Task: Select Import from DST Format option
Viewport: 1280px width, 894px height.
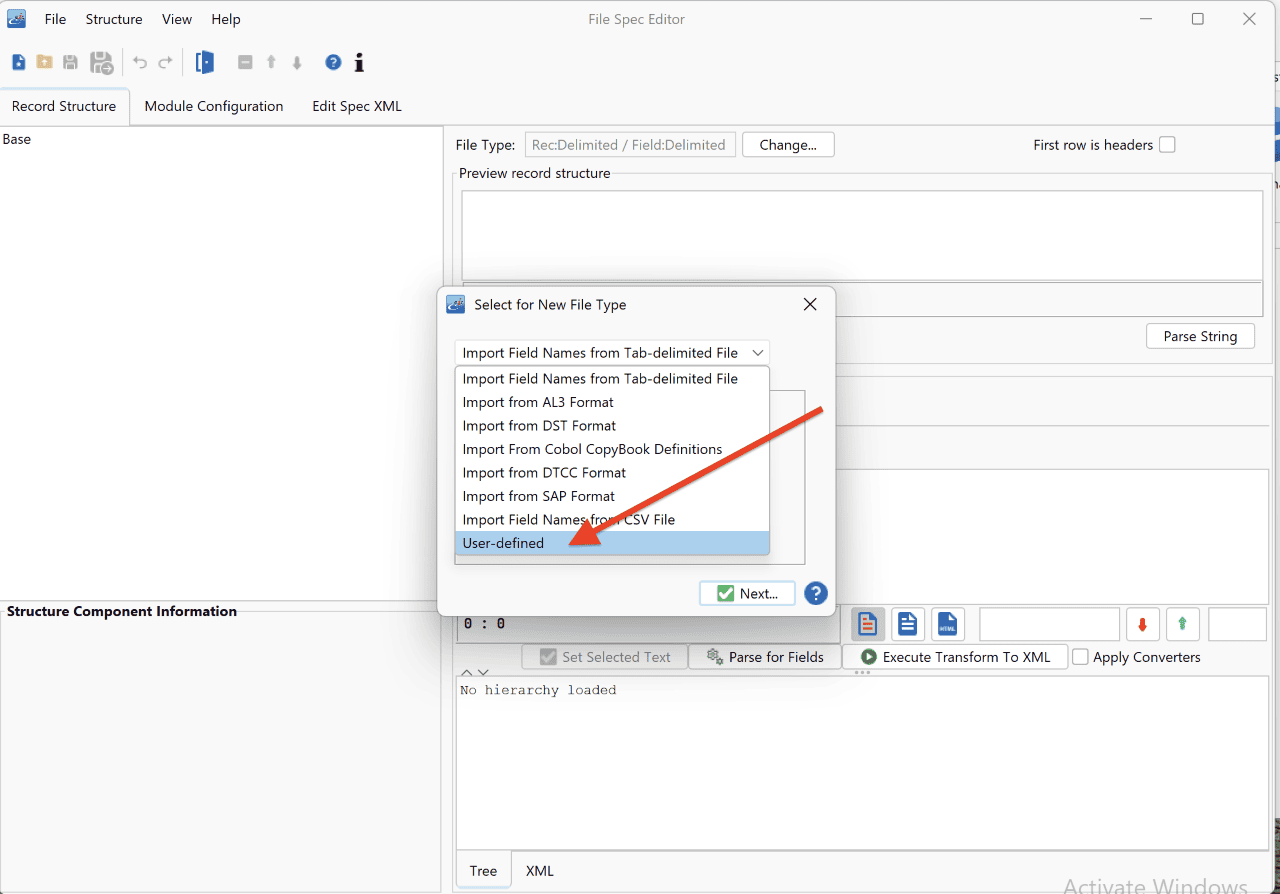Action: (x=612, y=426)
